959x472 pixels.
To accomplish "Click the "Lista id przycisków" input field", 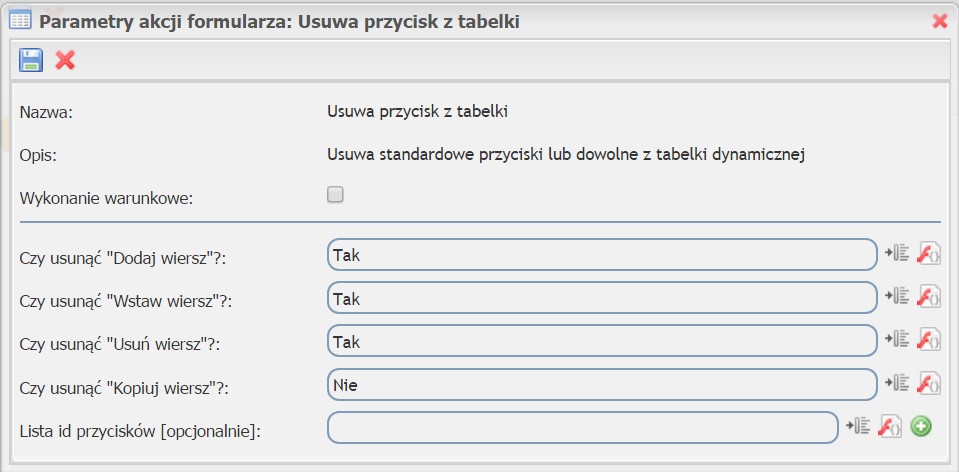I will [582, 427].
